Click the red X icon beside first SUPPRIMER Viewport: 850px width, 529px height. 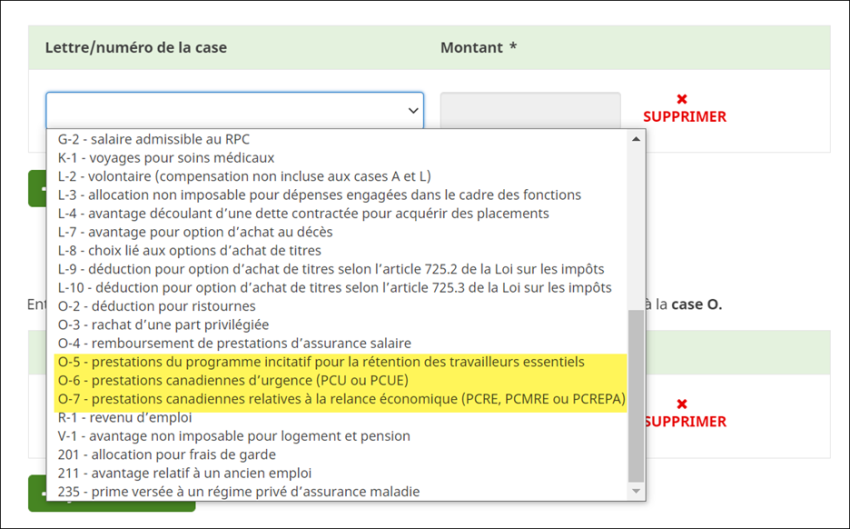[682, 99]
